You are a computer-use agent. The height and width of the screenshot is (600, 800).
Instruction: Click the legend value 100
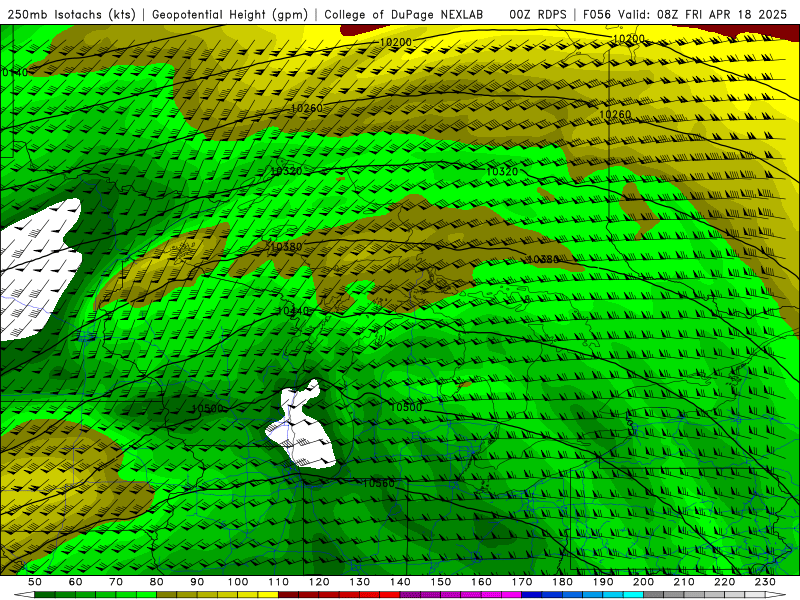238,582
